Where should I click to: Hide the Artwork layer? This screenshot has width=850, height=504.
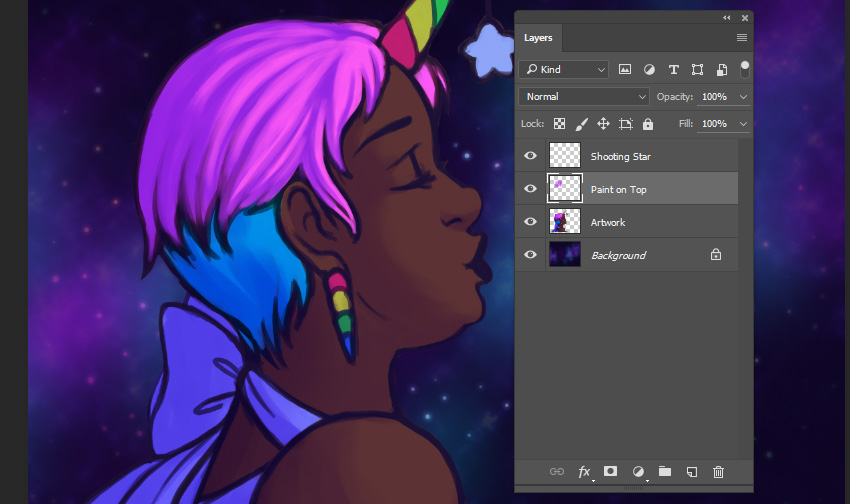530,222
